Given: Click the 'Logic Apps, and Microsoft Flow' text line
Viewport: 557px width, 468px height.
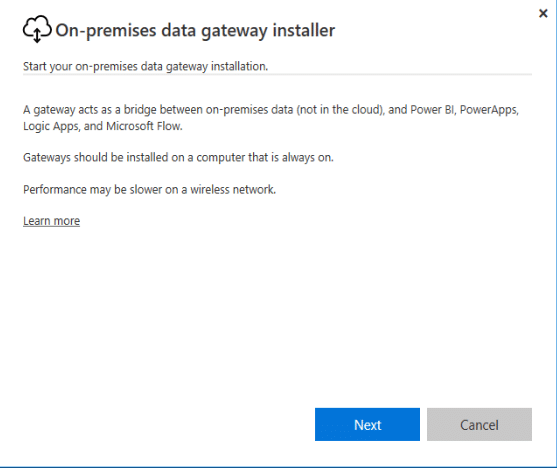Looking at the screenshot, I should pos(103,126).
